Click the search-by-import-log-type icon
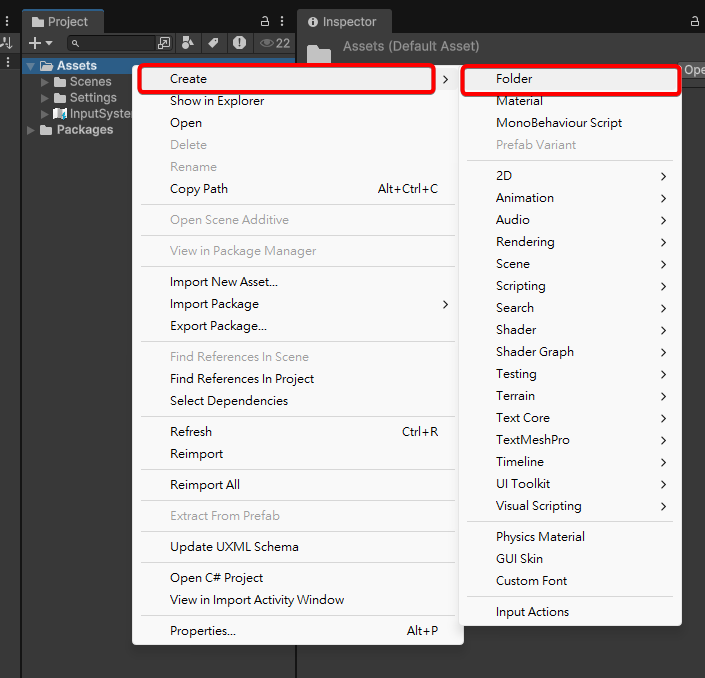705x678 pixels. coord(239,43)
